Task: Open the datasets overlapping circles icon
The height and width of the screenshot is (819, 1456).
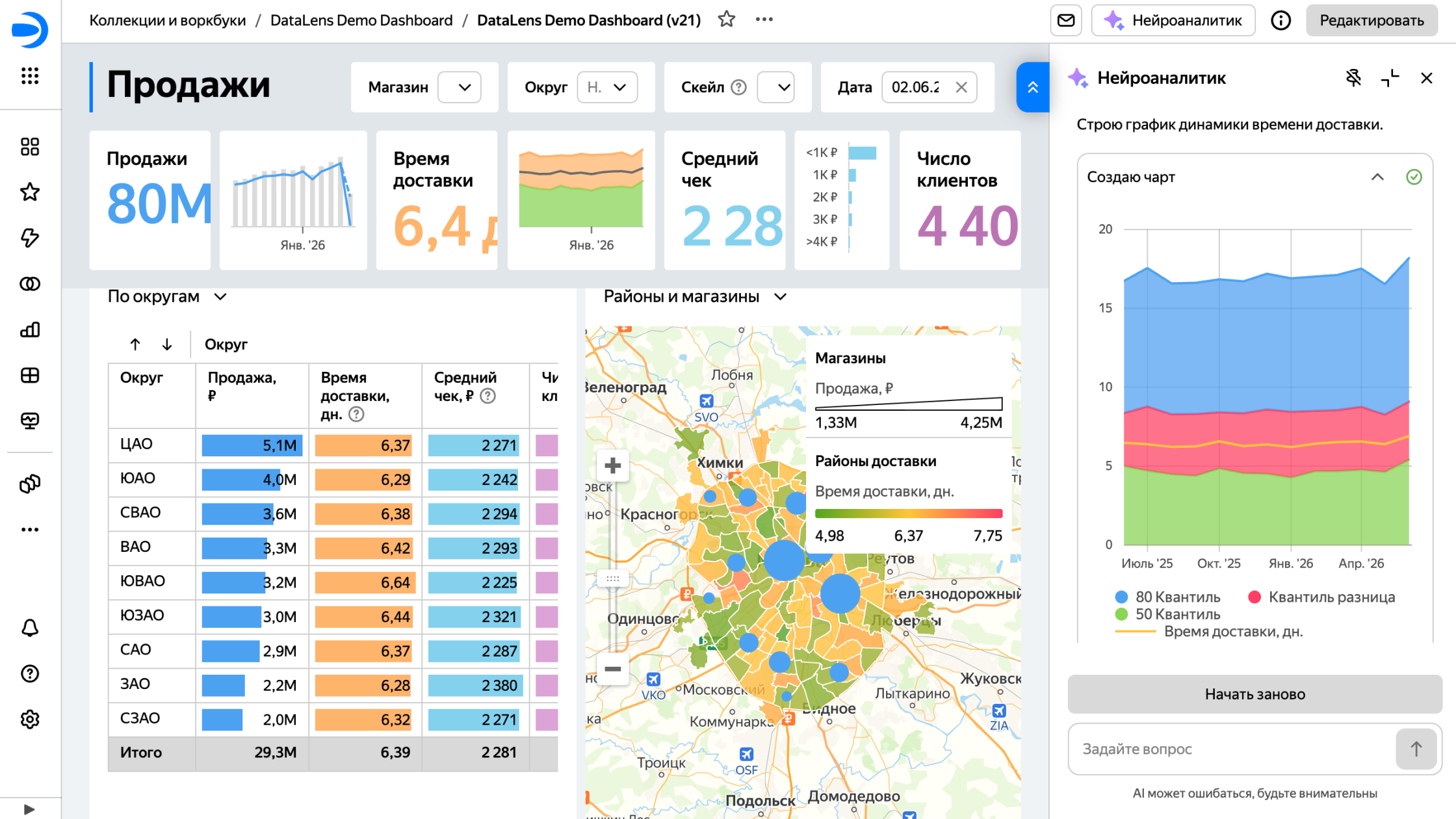Action: pos(30,284)
